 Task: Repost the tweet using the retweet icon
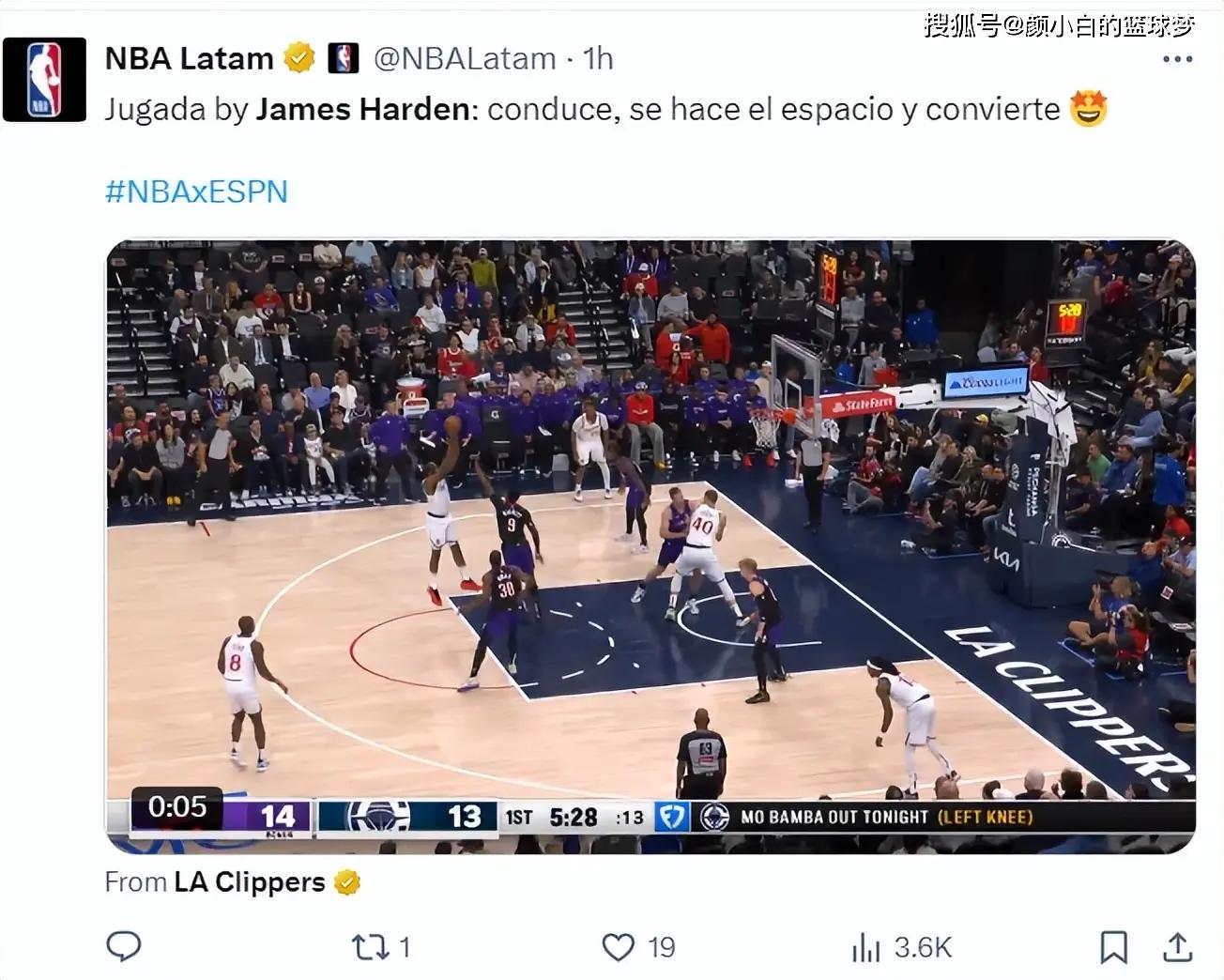click(369, 947)
